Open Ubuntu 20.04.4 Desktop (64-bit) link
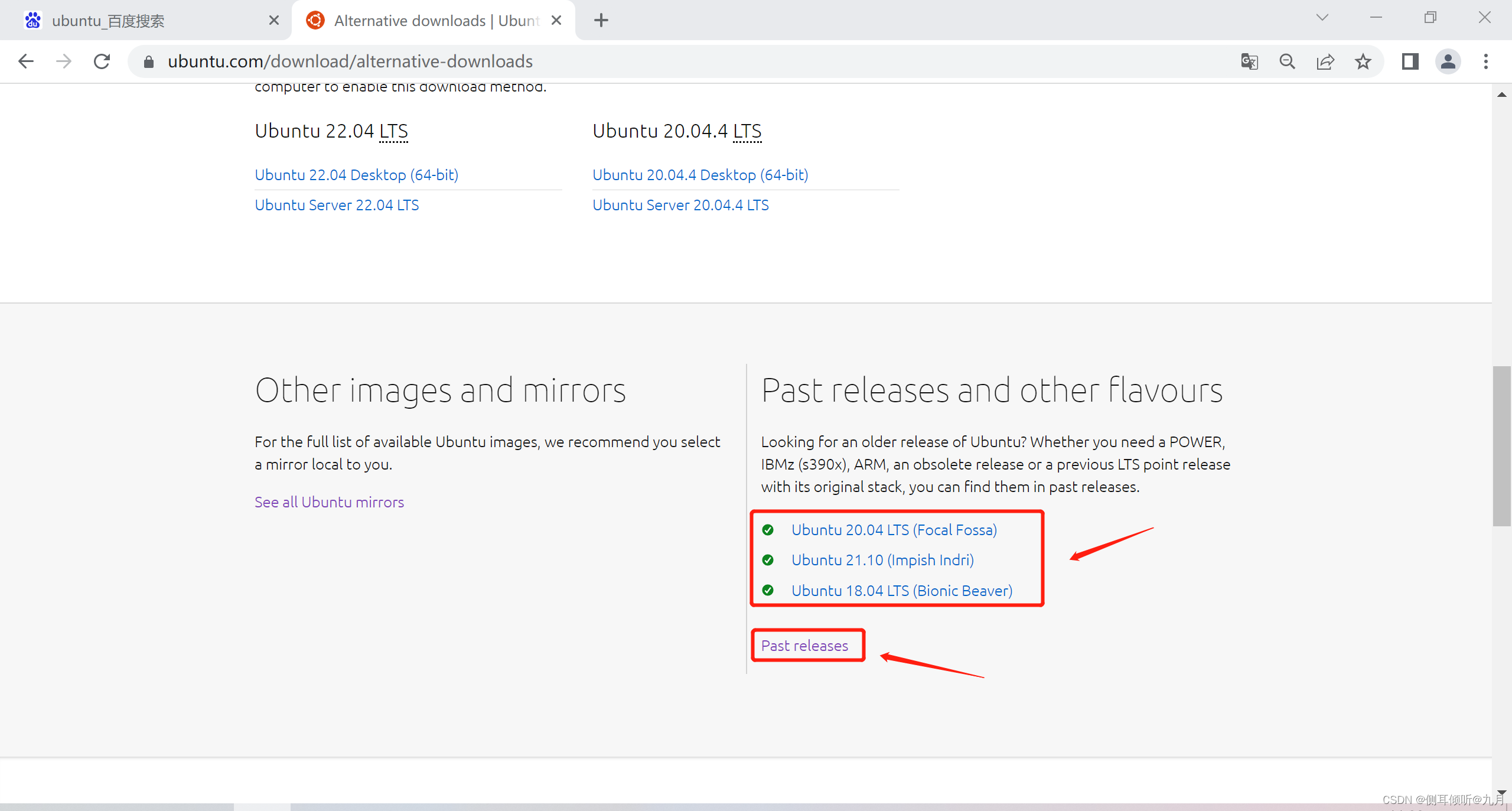This screenshot has width=1512, height=811. coord(700,175)
